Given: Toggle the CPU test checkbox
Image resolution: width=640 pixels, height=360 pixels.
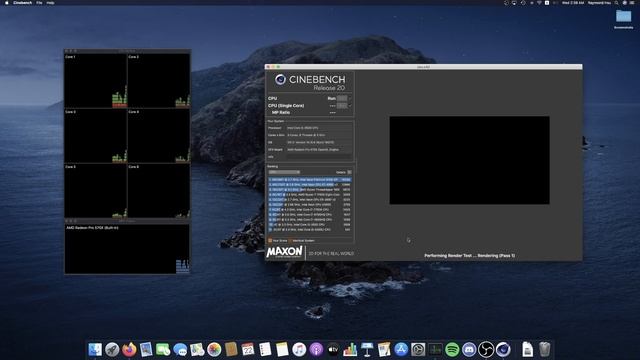Looking at the screenshot, I should (x=350, y=98).
